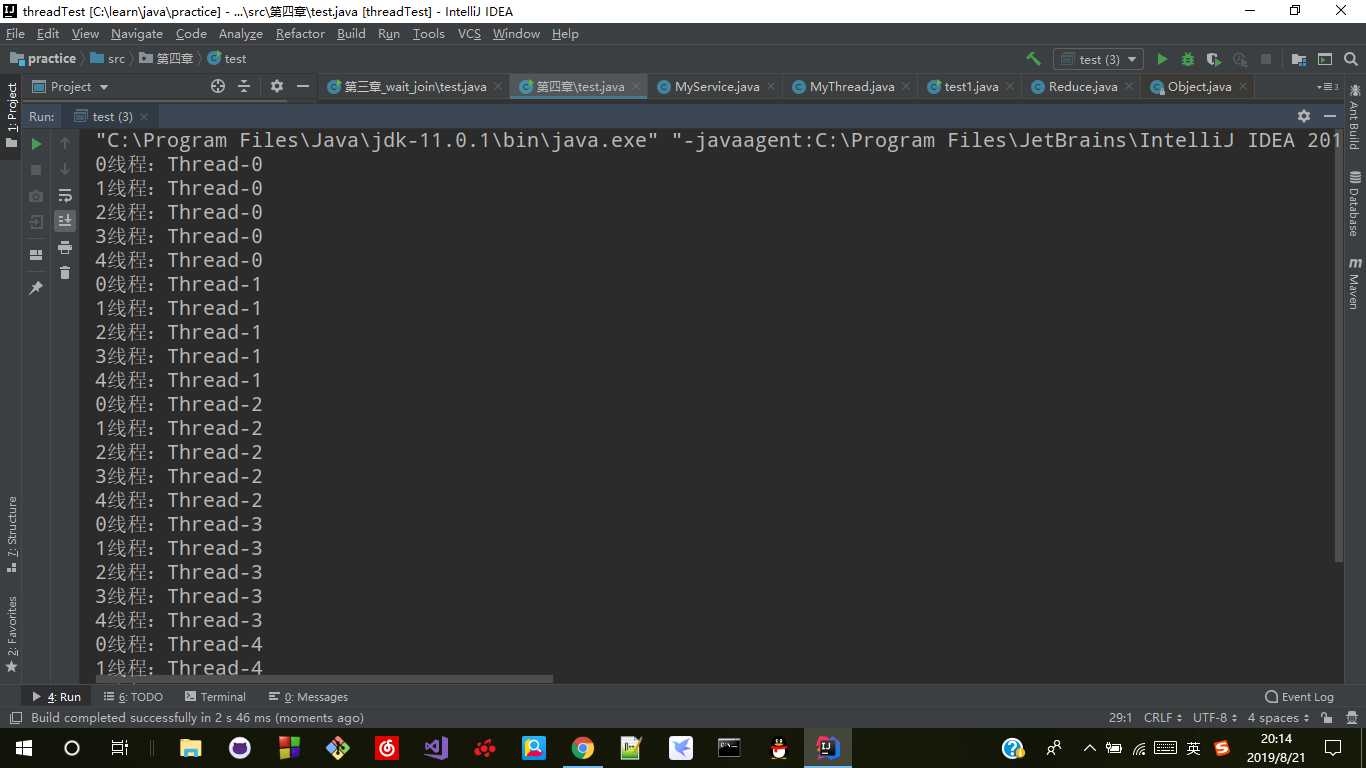Start debugging with the green bug icon
Screen dimensions: 1366x768
point(1188,59)
